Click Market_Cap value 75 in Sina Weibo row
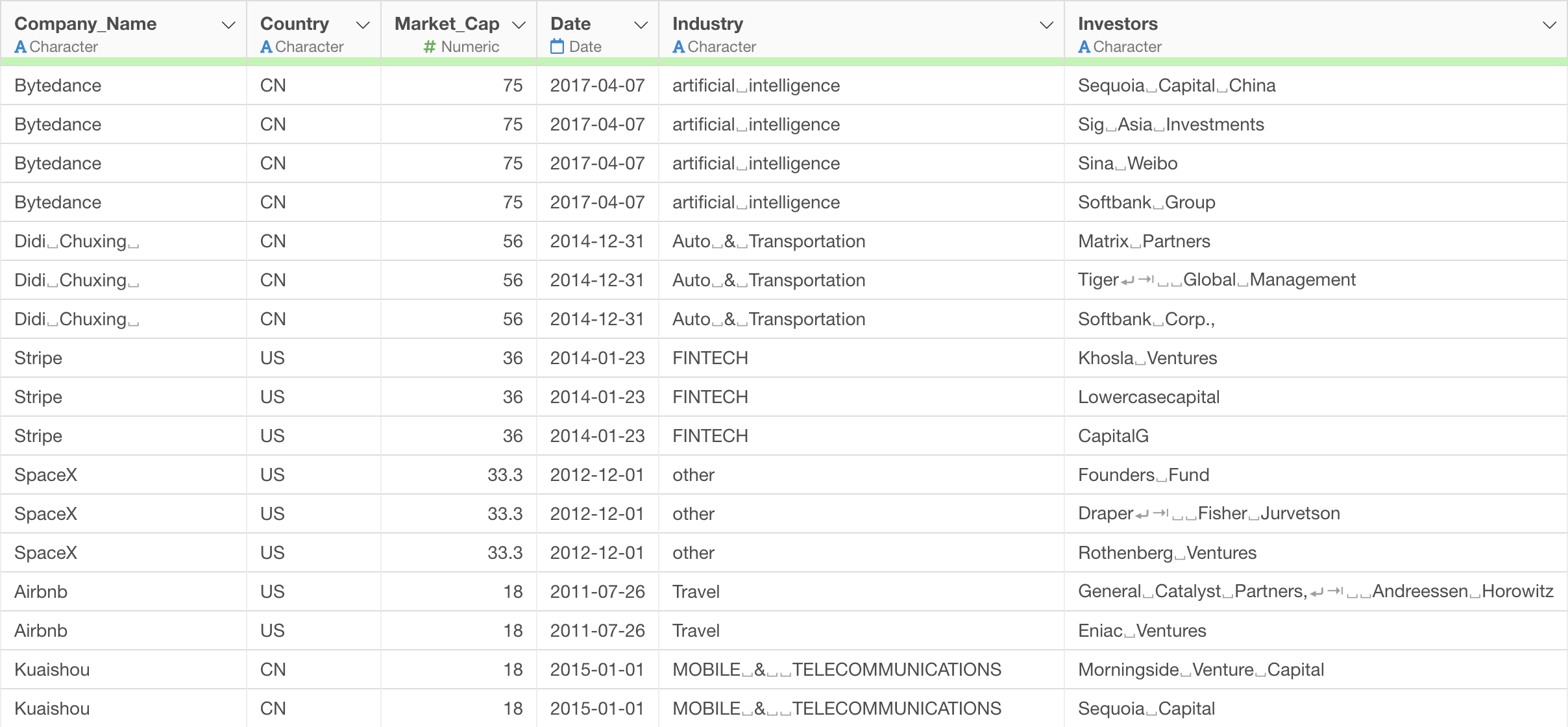 pos(513,164)
